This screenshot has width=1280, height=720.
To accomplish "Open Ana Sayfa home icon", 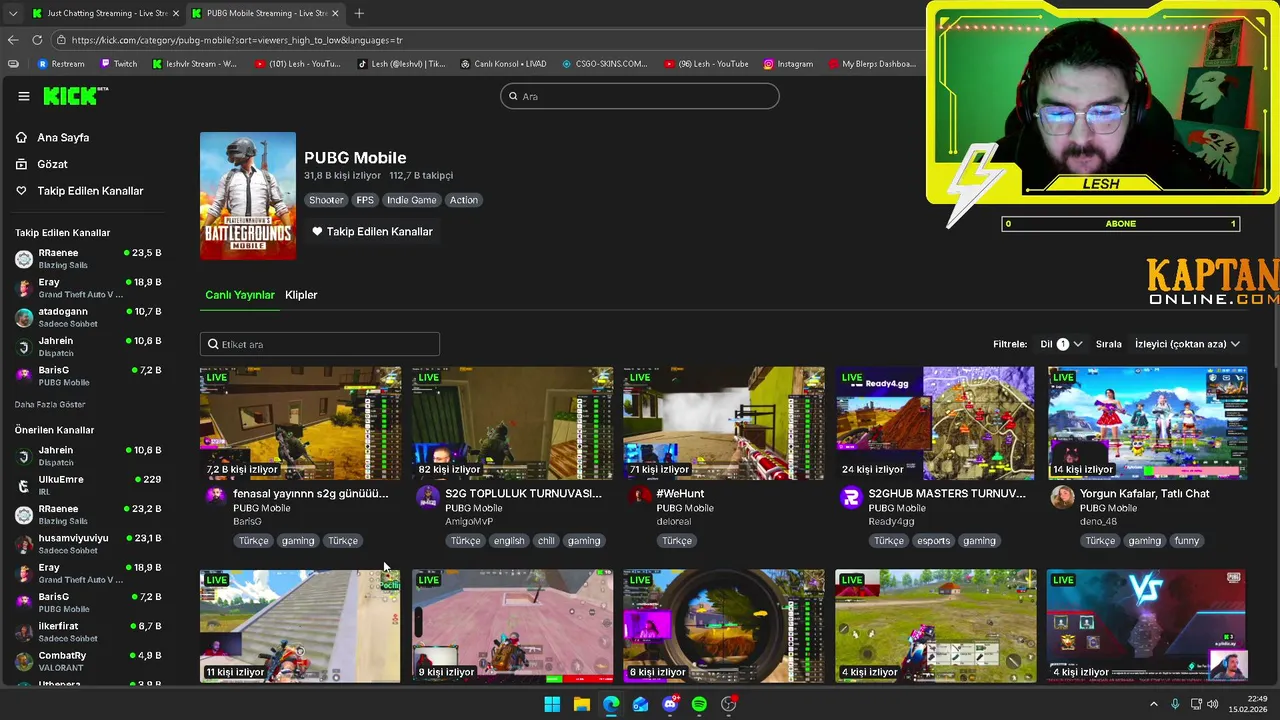I will [x=21, y=137].
